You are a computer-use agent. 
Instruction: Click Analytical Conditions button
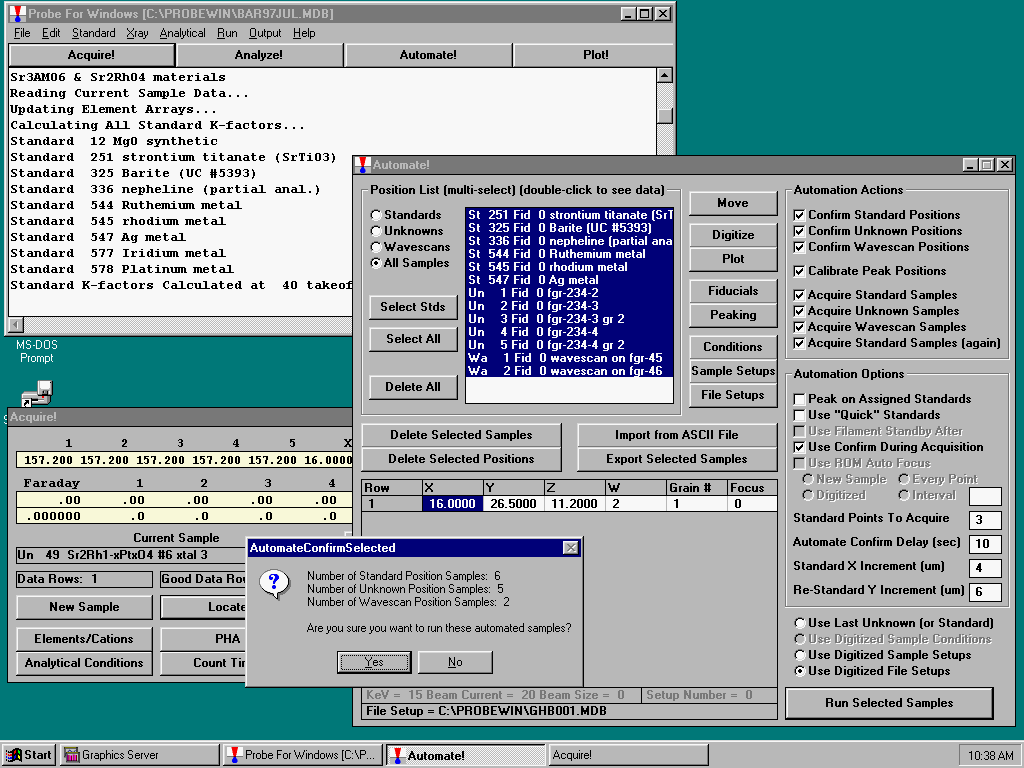(x=84, y=664)
